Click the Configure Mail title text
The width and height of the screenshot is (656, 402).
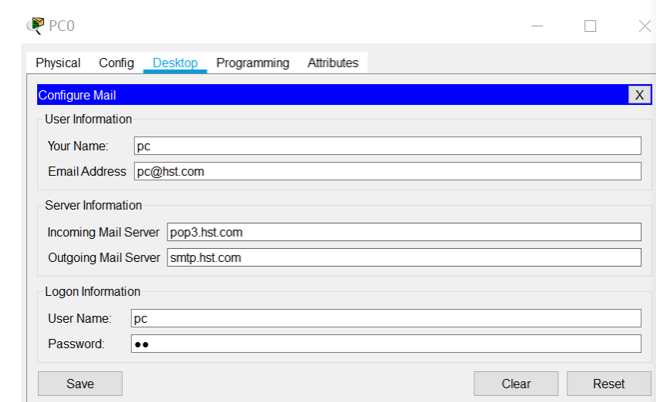pos(77,95)
